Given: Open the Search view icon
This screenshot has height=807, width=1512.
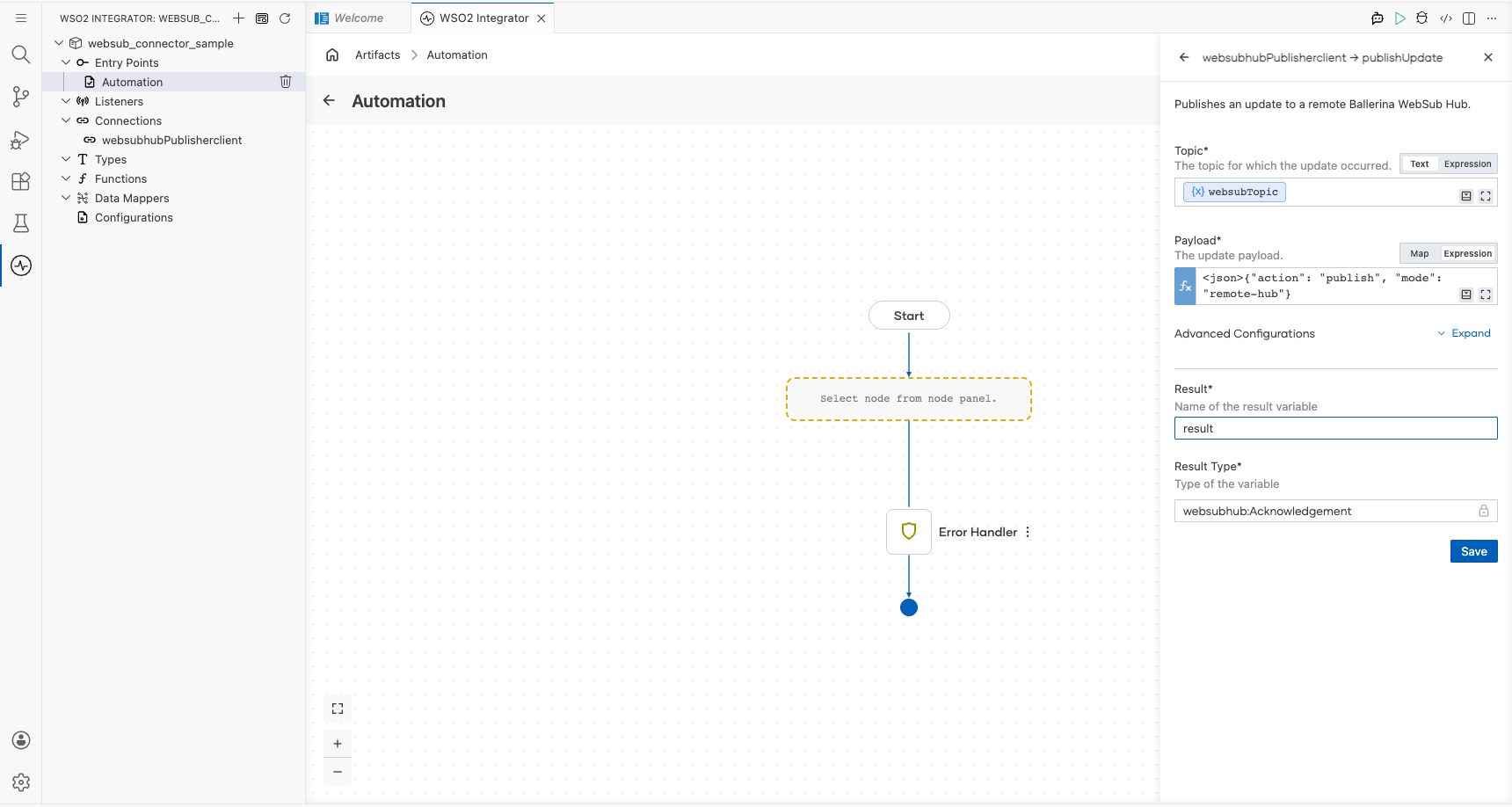Looking at the screenshot, I should pyautogui.click(x=21, y=55).
